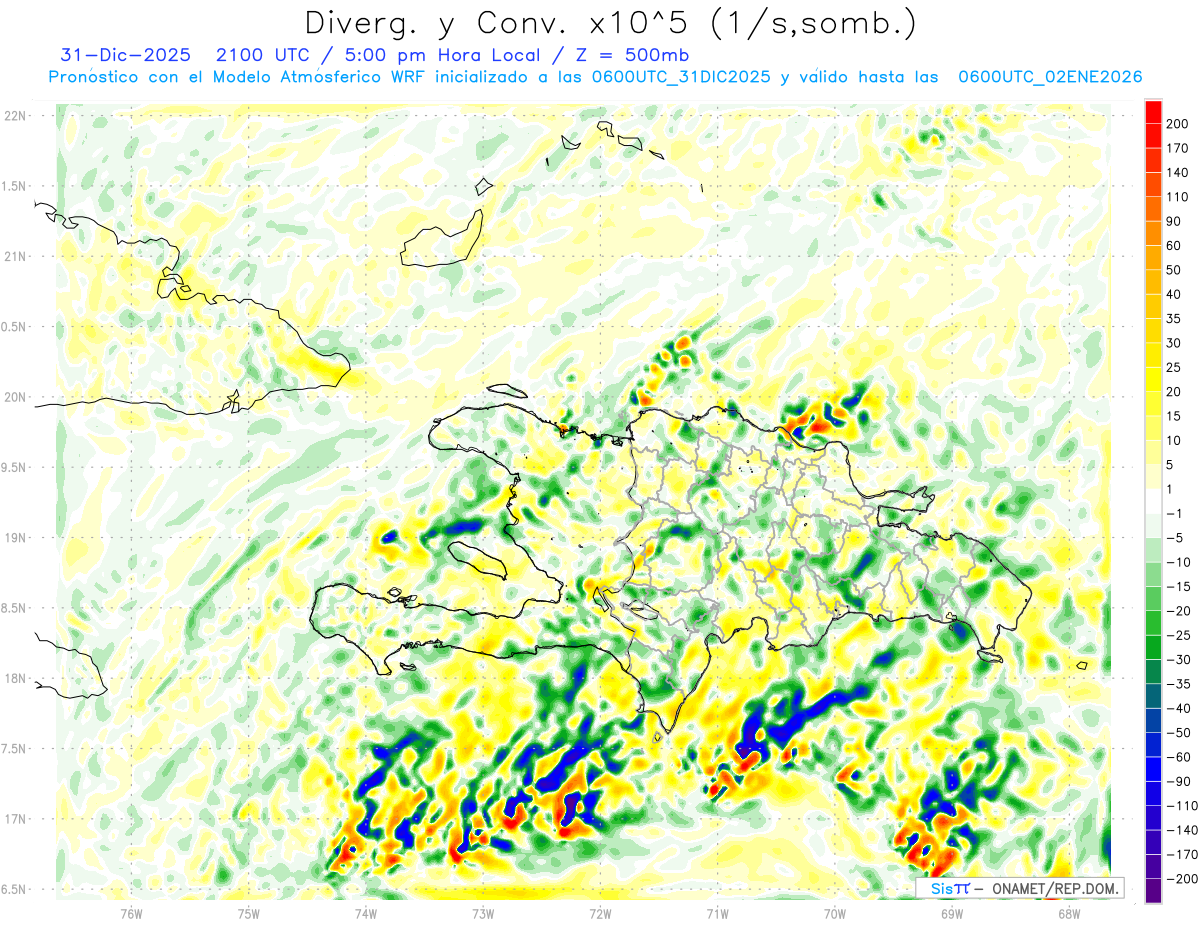
Task: Click the "75W" longitude label
Action: click(x=249, y=912)
